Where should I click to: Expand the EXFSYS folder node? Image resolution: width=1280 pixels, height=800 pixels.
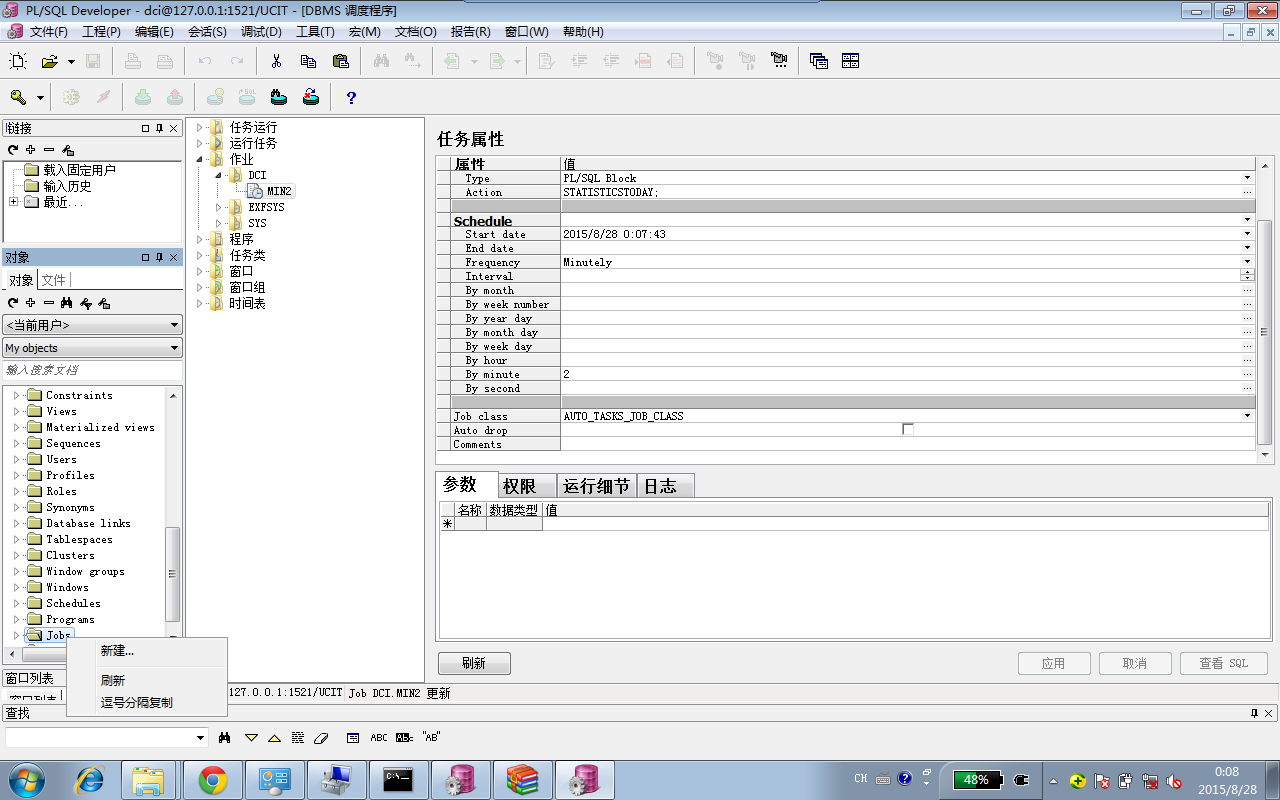(x=219, y=207)
